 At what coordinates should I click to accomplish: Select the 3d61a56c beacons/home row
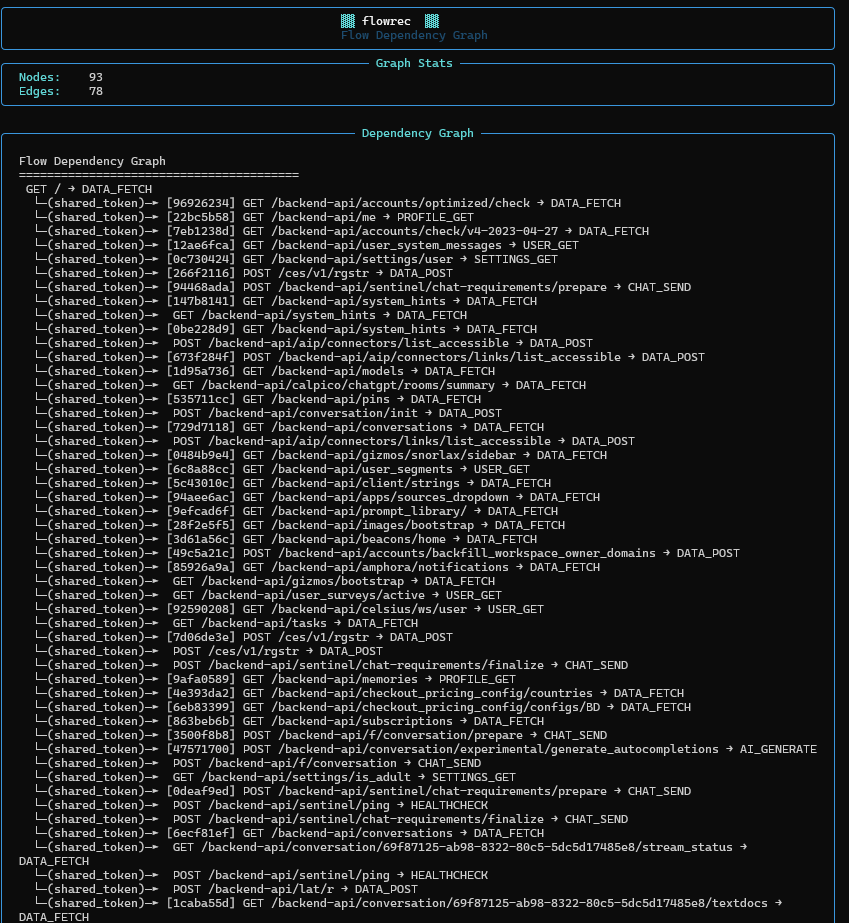[x=286, y=539]
